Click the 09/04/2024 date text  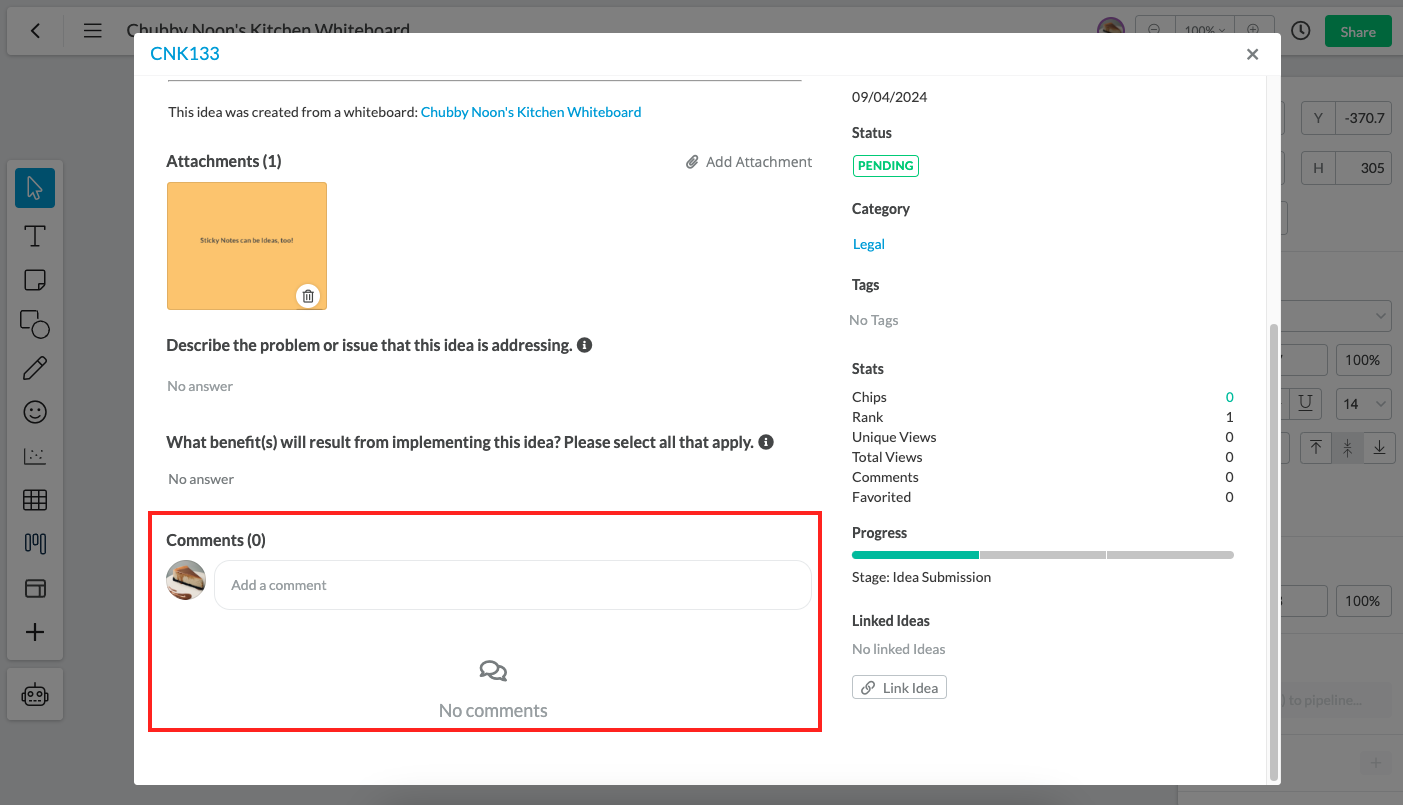point(889,97)
